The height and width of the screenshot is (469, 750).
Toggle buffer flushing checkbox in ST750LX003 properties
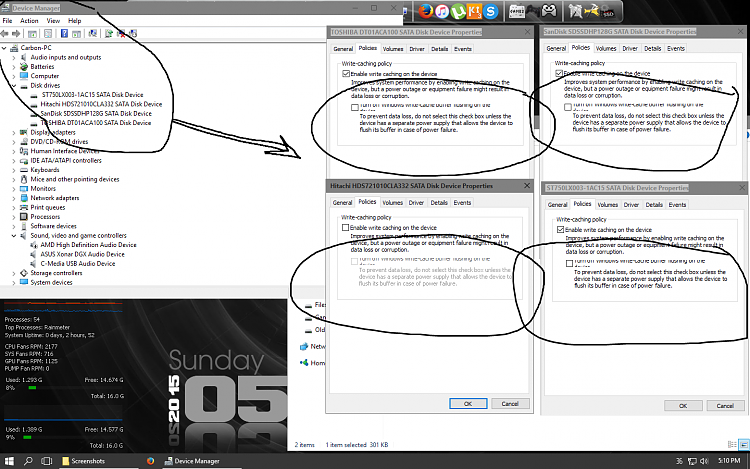(x=569, y=263)
